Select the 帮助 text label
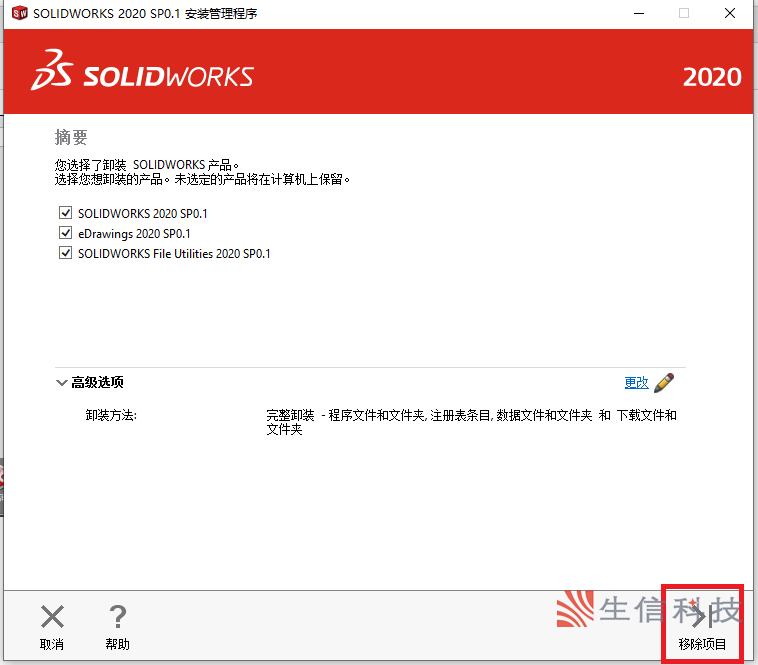 117,645
